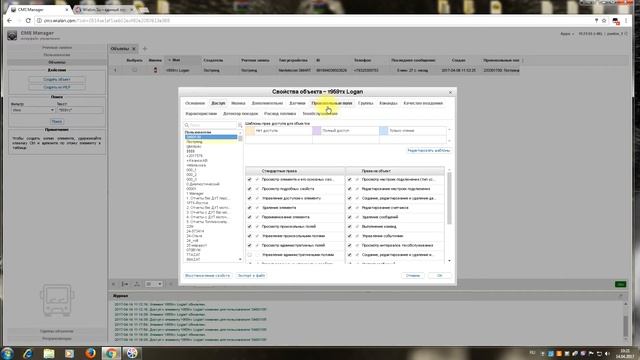Click the up arrow of the templates list
640x360 pixels.
(449, 130)
